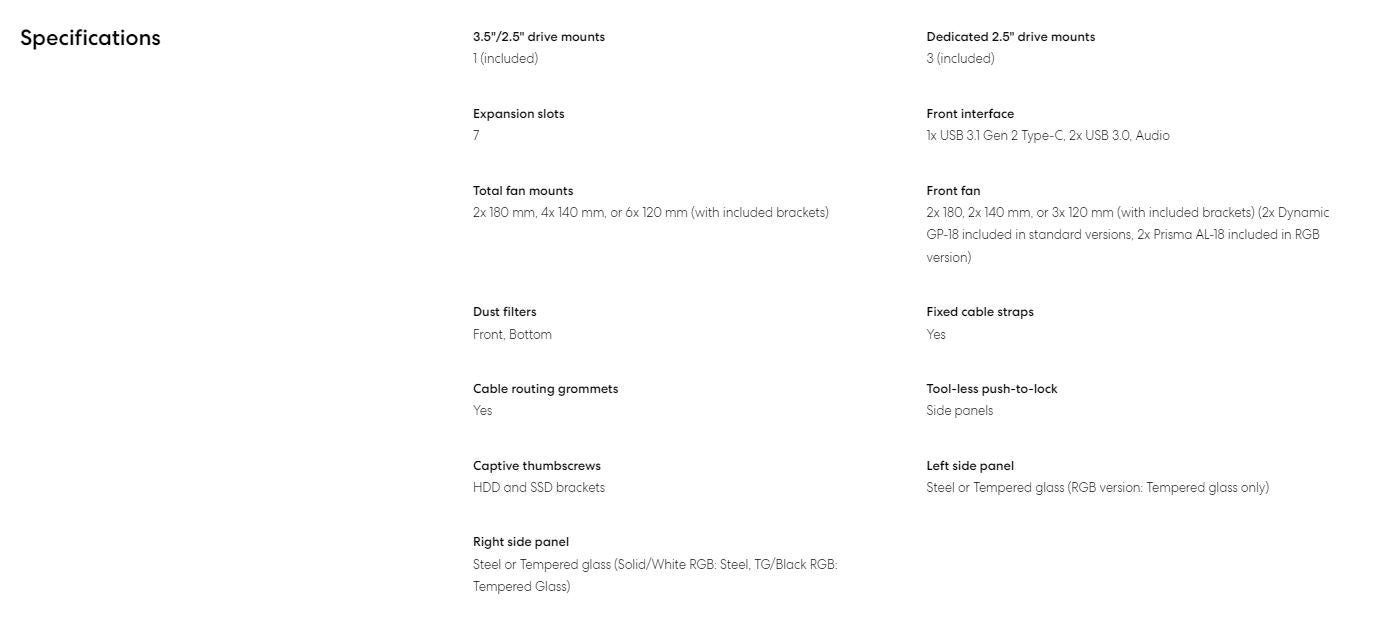Viewport: 1385px width, 619px height.
Task: Click the Front, Bottom value text
Action: click(x=512, y=335)
